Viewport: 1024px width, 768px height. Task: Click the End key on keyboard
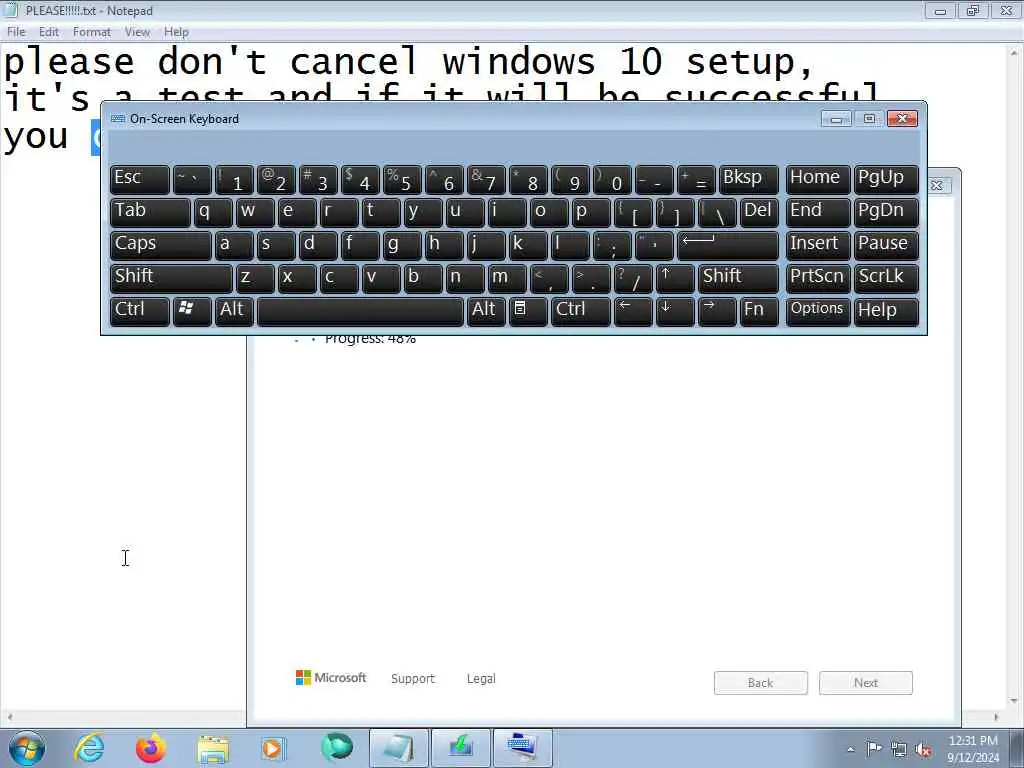[817, 212]
